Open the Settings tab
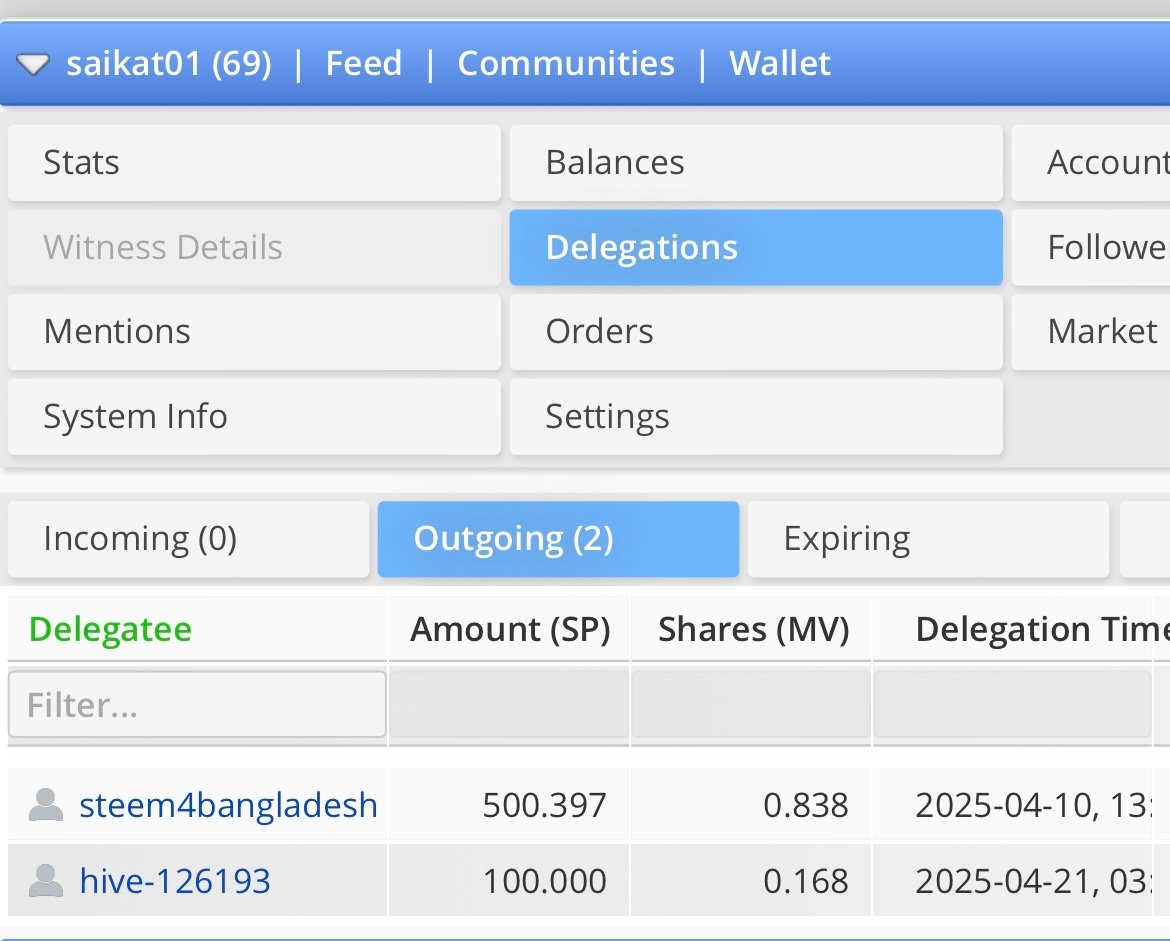This screenshot has height=941, width=1170. coord(756,416)
